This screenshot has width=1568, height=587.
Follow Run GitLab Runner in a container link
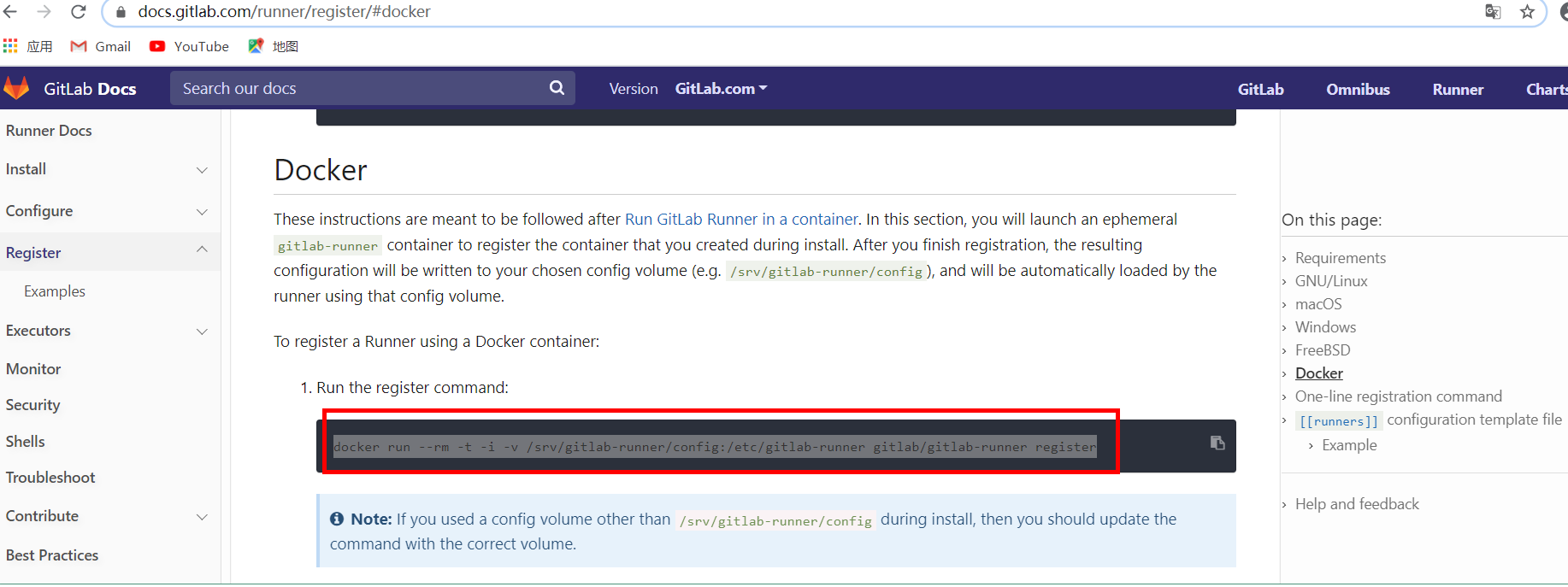pos(741,220)
